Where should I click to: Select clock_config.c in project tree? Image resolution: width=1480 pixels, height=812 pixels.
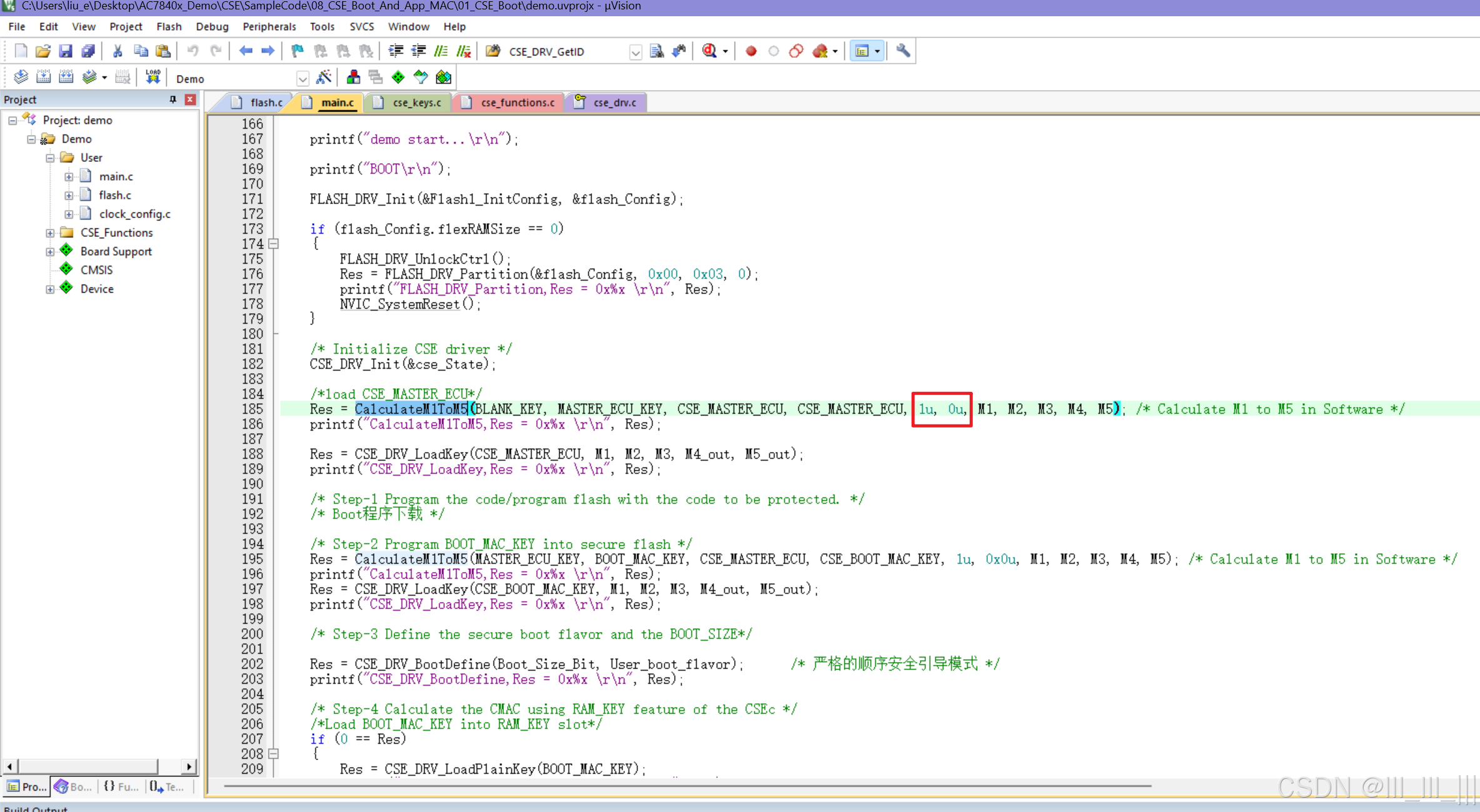(134, 214)
